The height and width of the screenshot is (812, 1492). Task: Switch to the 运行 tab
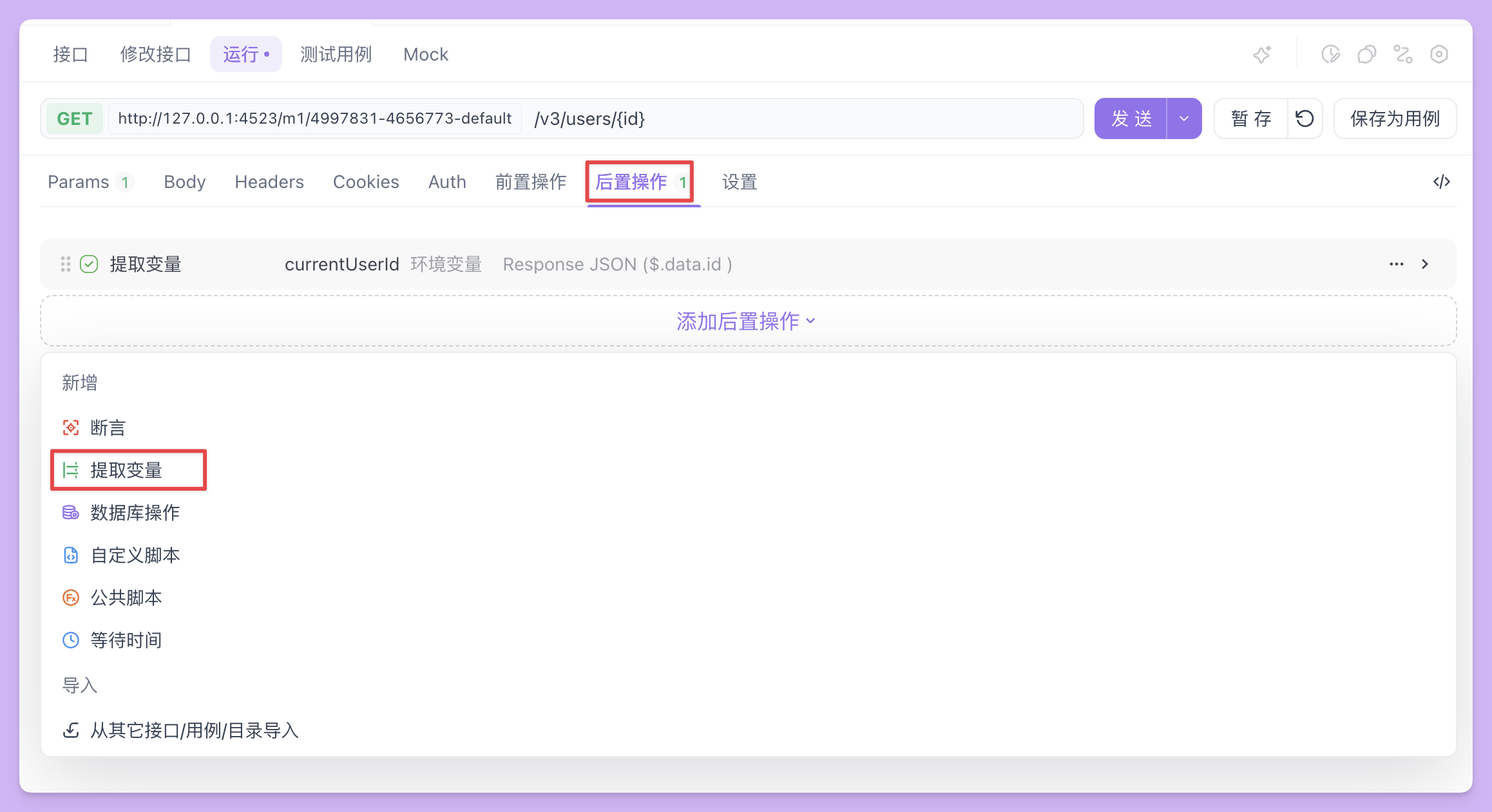point(246,54)
